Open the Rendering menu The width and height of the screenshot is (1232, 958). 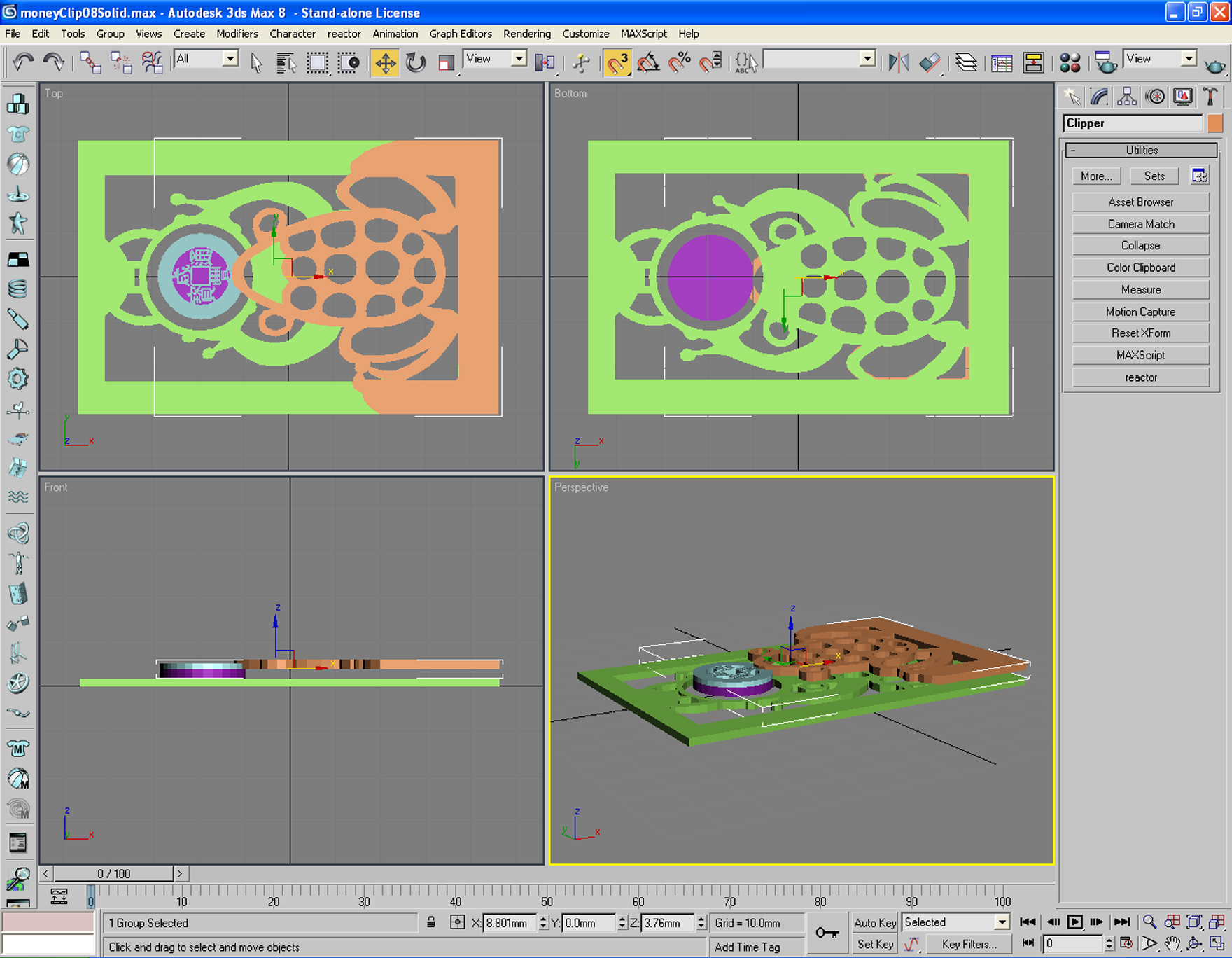point(526,34)
